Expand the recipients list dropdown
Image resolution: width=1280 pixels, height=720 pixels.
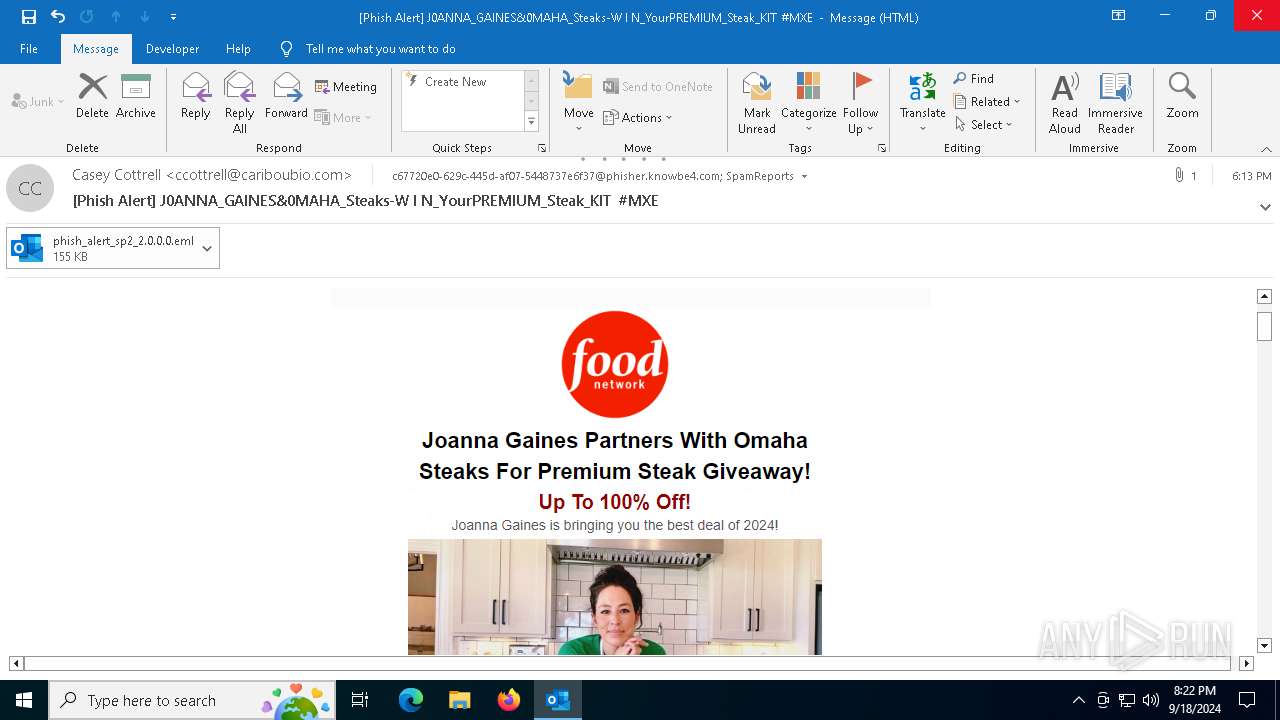[804, 176]
